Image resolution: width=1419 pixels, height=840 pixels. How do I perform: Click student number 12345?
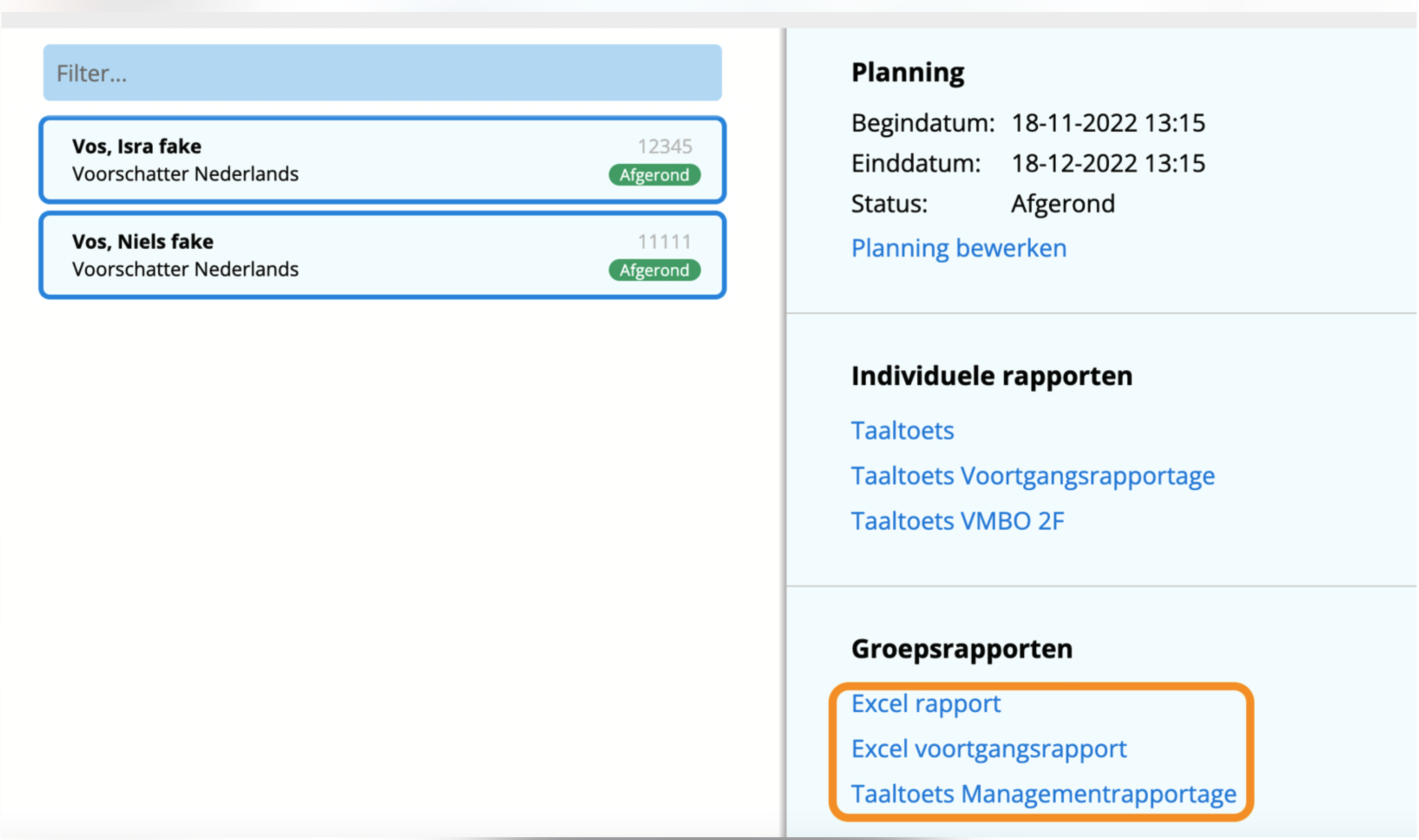664,147
